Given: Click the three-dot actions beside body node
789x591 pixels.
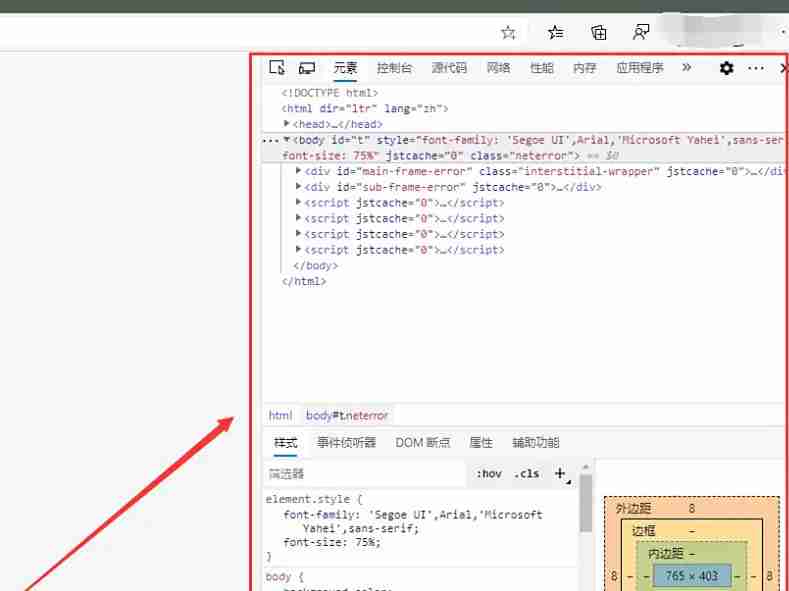Looking at the screenshot, I should 271,141.
